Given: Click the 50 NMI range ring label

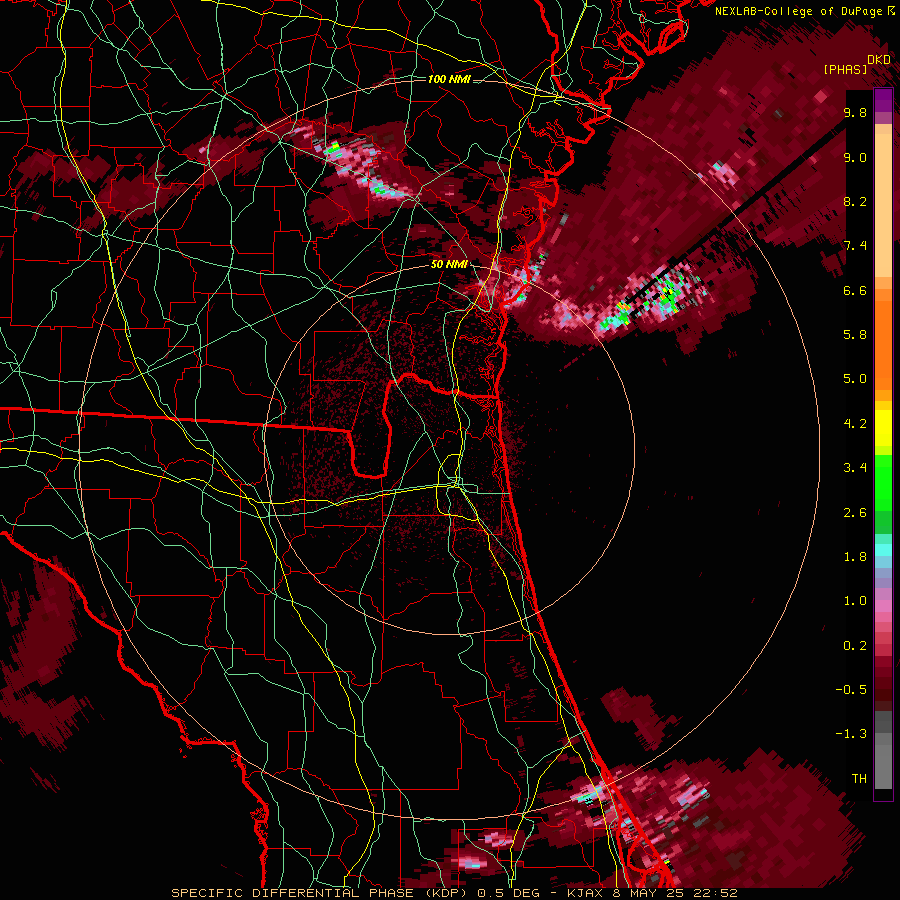Looking at the screenshot, I should (449, 264).
